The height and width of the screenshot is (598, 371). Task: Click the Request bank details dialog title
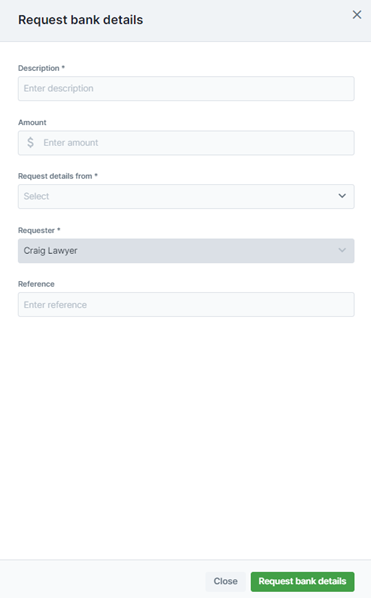click(80, 20)
